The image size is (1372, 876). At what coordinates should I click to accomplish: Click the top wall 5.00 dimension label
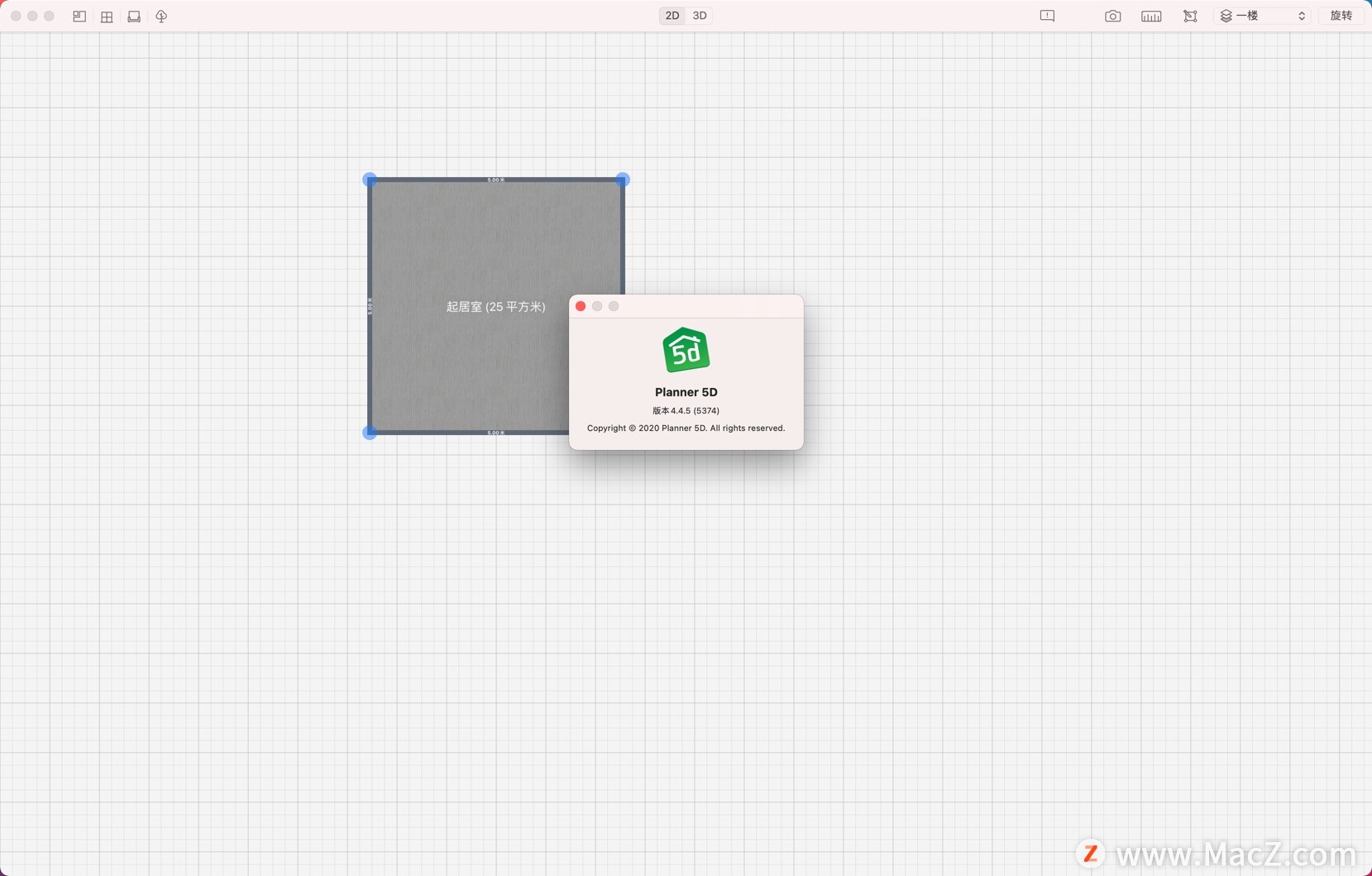pyautogui.click(x=495, y=180)
